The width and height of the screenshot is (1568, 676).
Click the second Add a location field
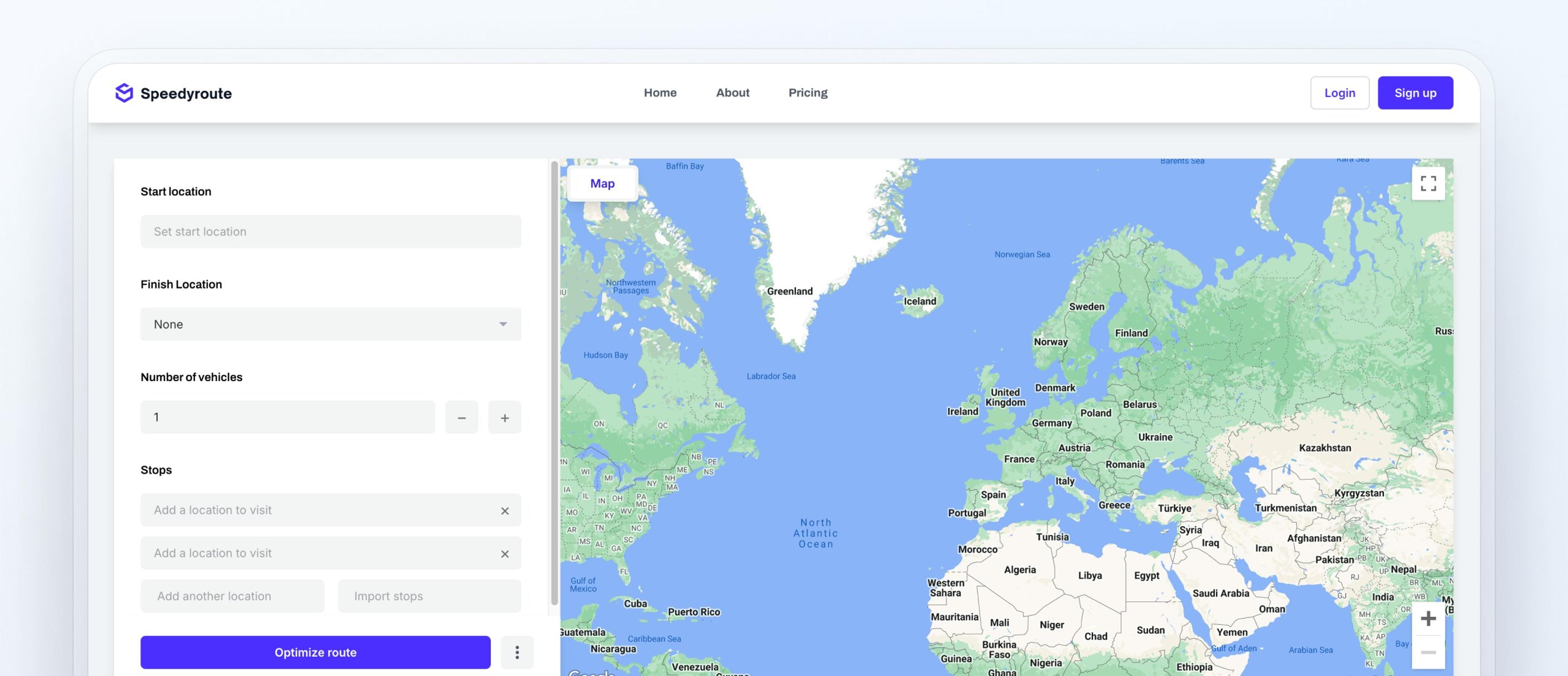click(x=330, y=553)
